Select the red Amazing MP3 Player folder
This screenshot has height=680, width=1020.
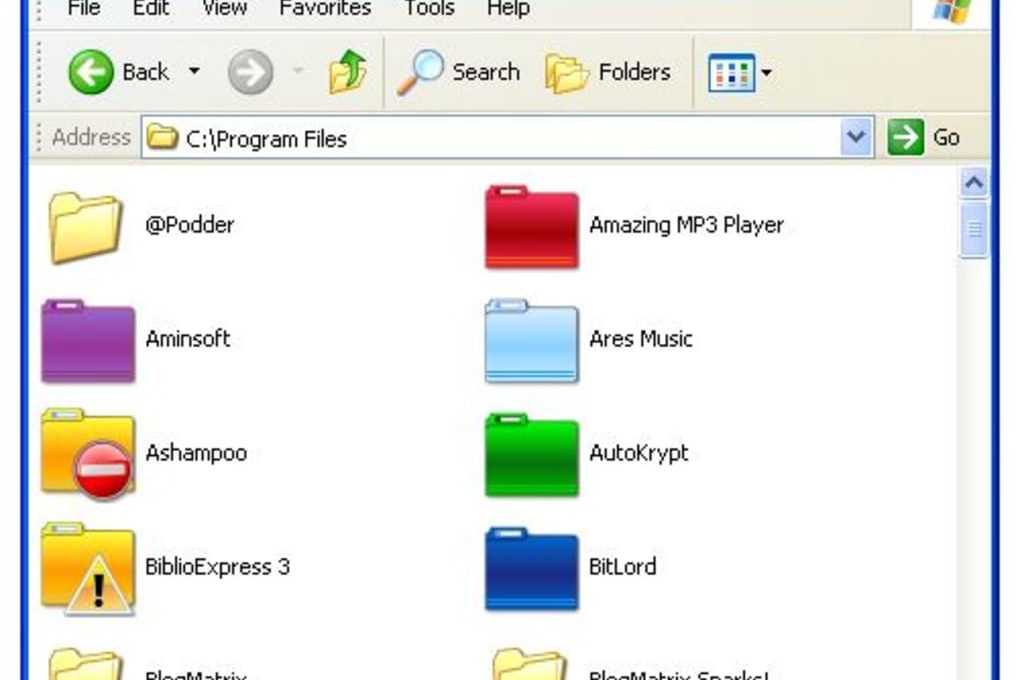tap(531, 228)
